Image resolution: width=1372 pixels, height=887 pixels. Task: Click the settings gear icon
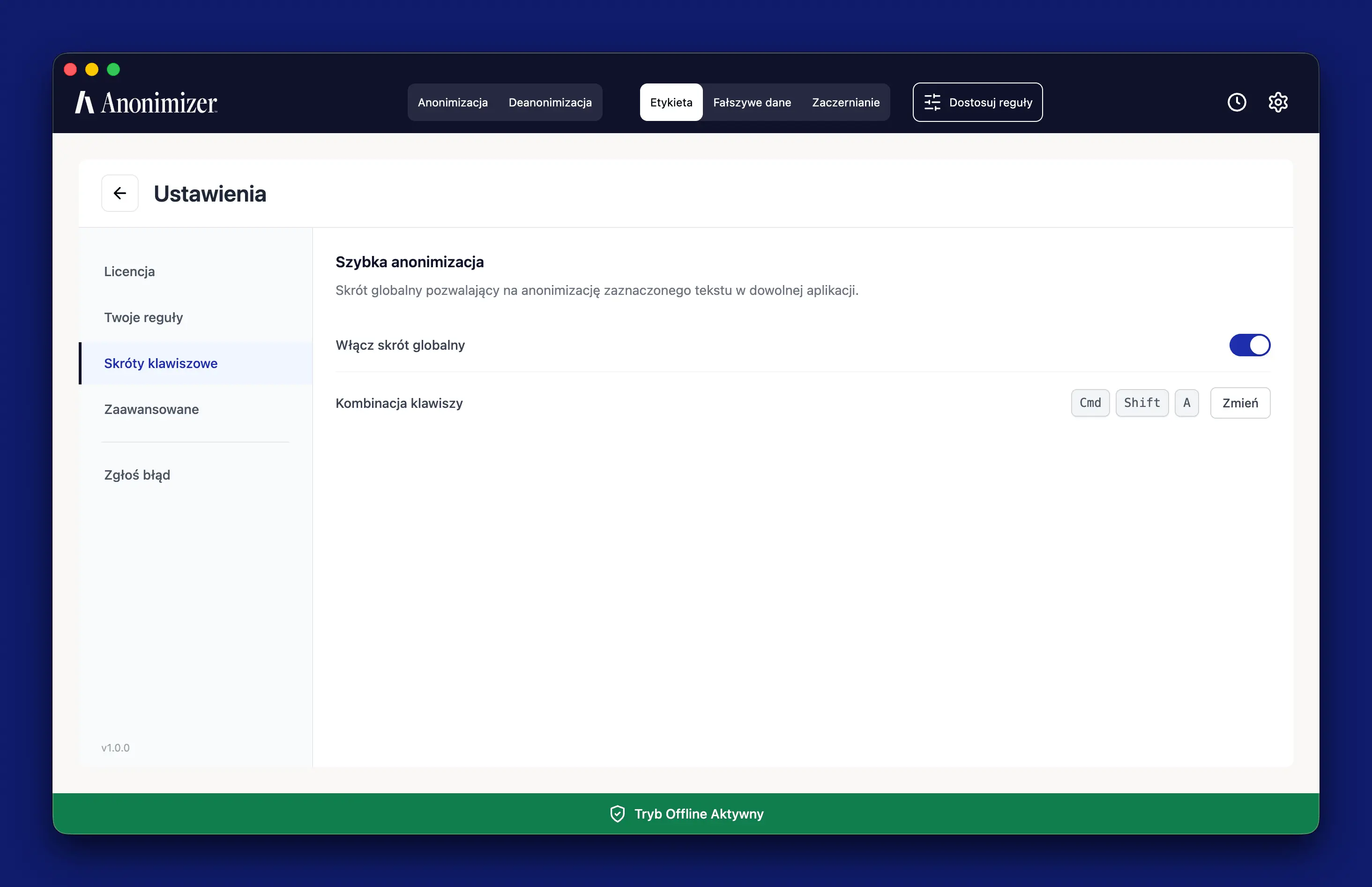pos(1278,102)
